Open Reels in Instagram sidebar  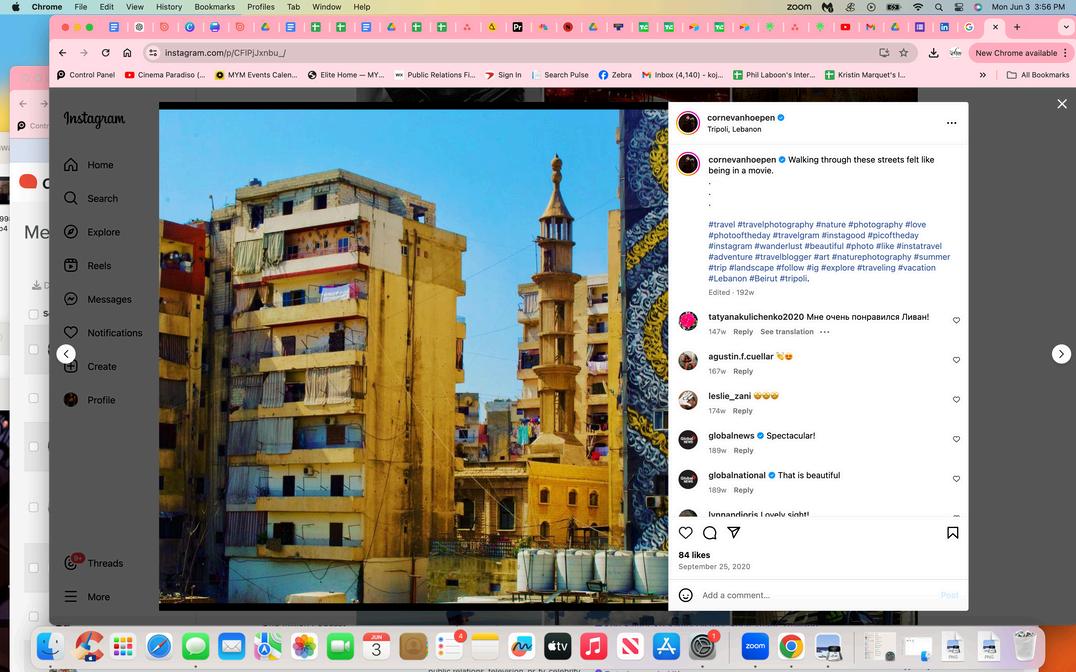87,266
